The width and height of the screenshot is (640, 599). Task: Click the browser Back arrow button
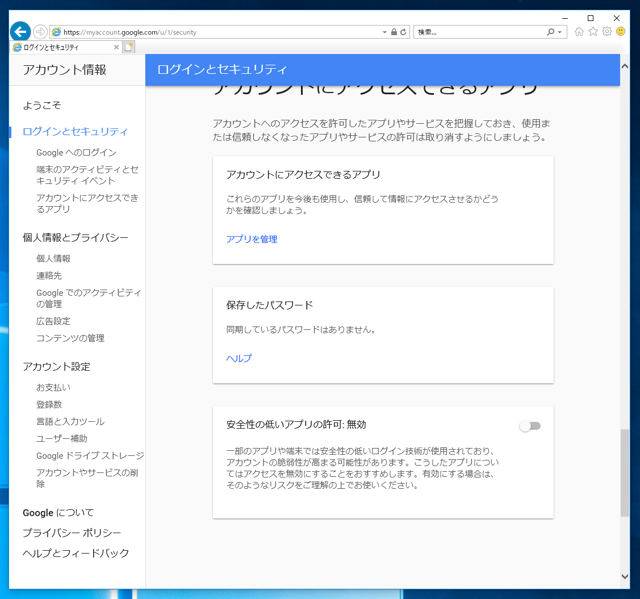[x=20, y=31]
